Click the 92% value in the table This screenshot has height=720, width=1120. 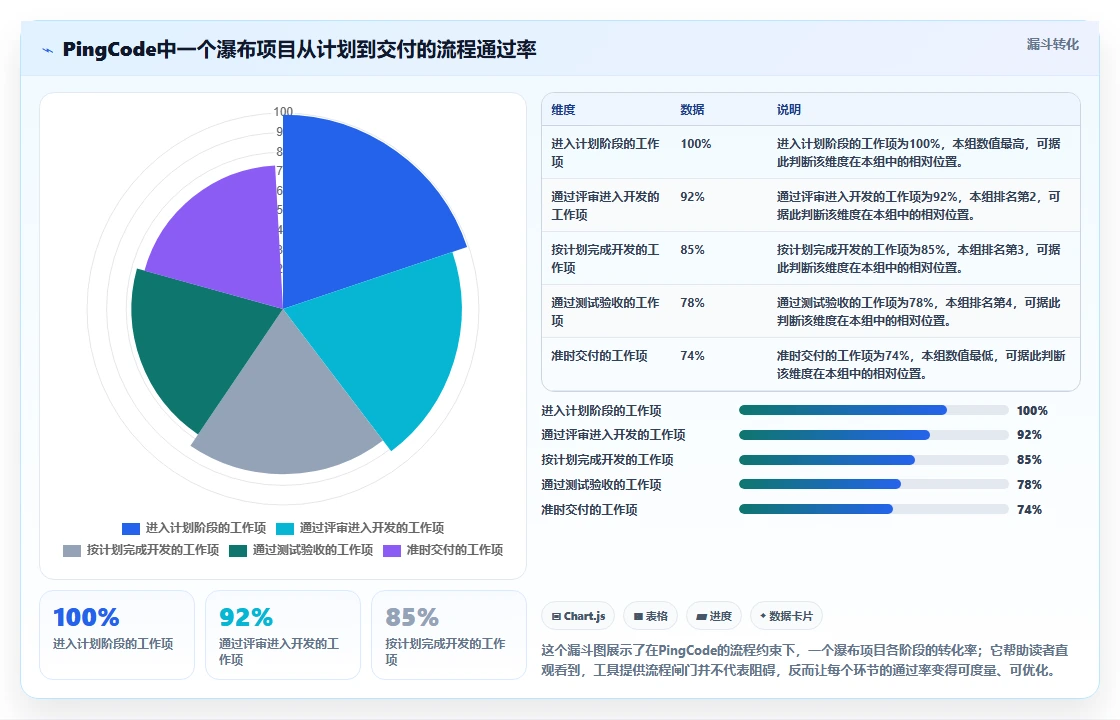(x=692, y=196)
